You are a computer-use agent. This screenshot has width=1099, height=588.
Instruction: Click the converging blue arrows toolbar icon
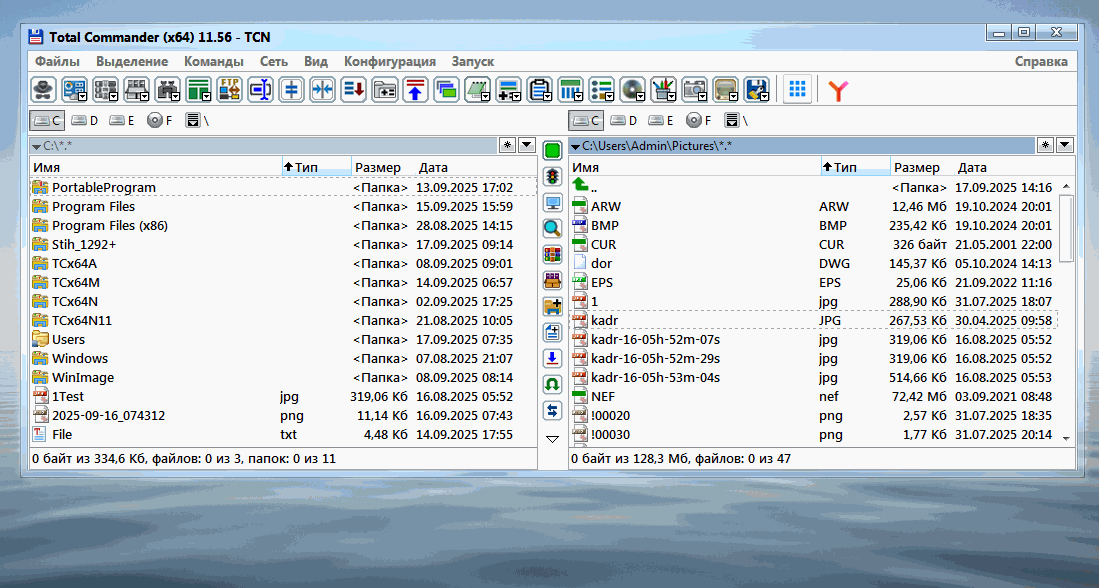pos(322,90)
